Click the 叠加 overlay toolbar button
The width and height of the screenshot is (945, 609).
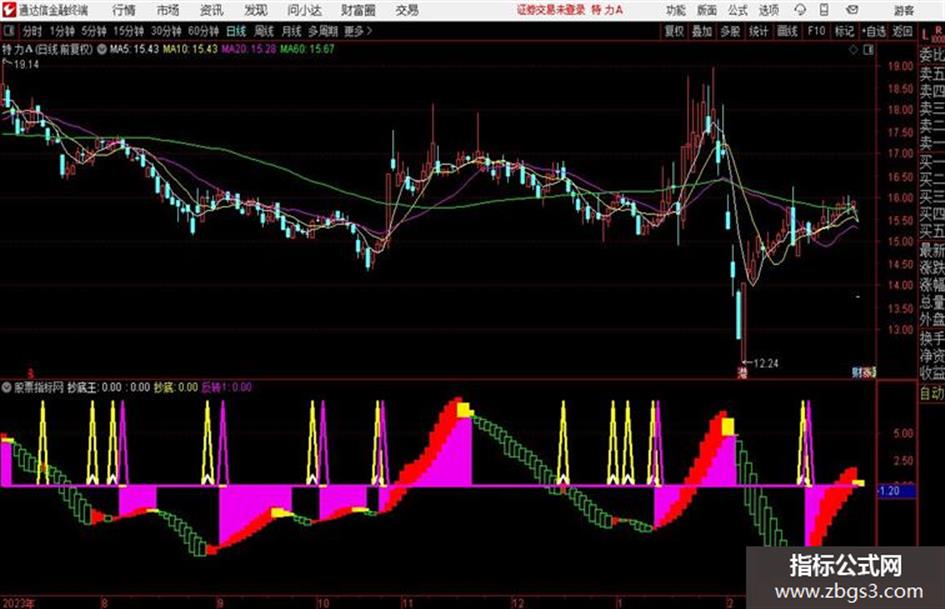click(702, 31)
